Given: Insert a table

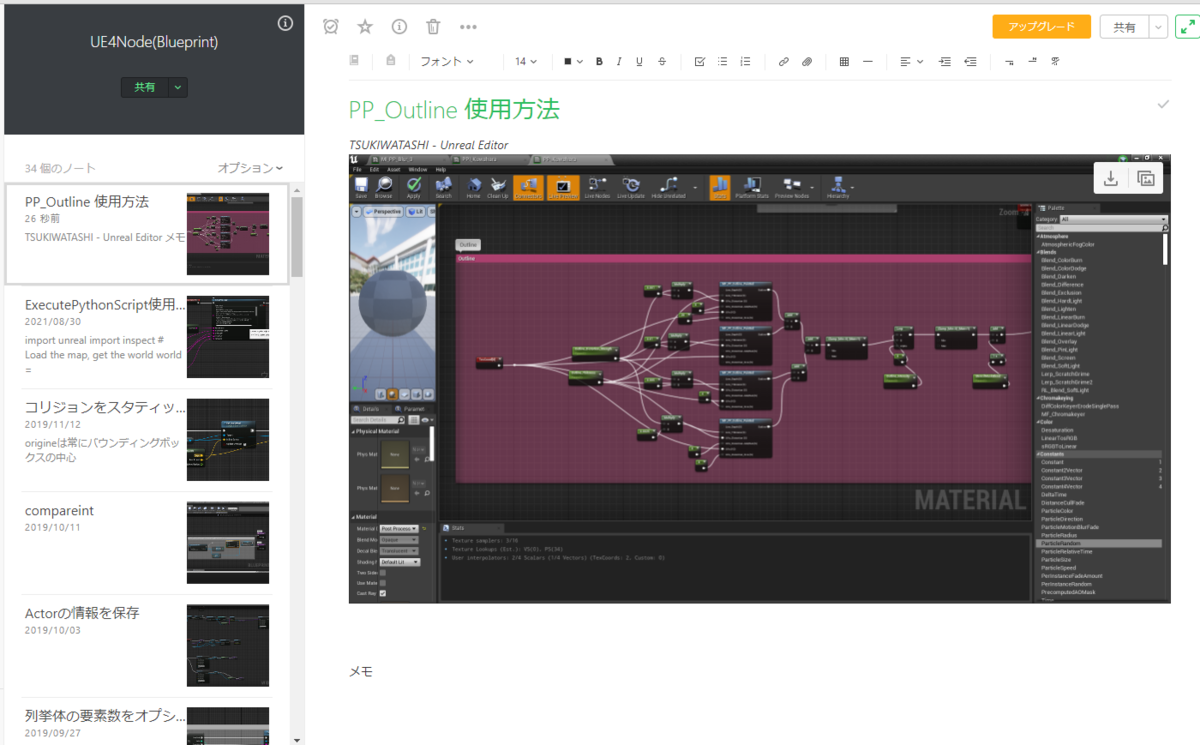Looking at the screenshot, I should [844, 62].
